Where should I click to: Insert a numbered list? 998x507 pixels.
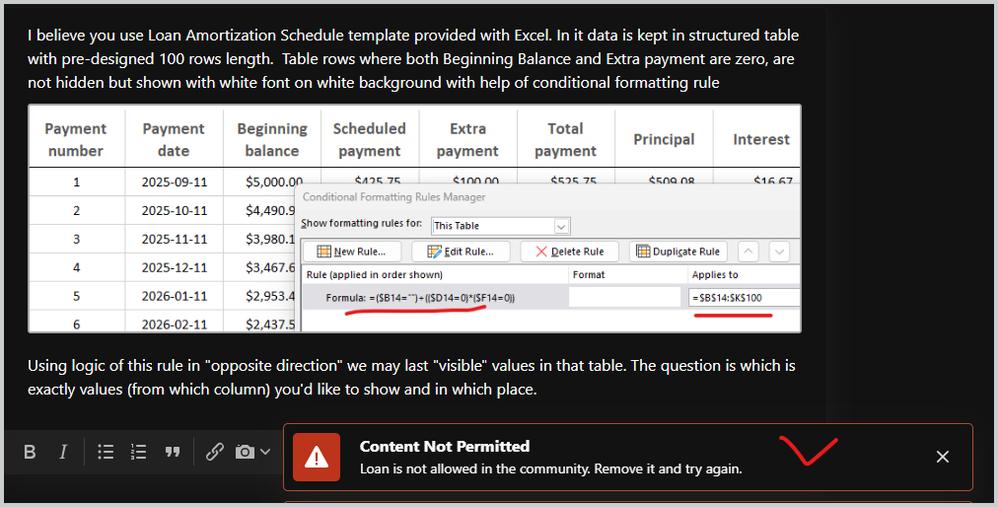pyautogui.click(x=139, y=452)
